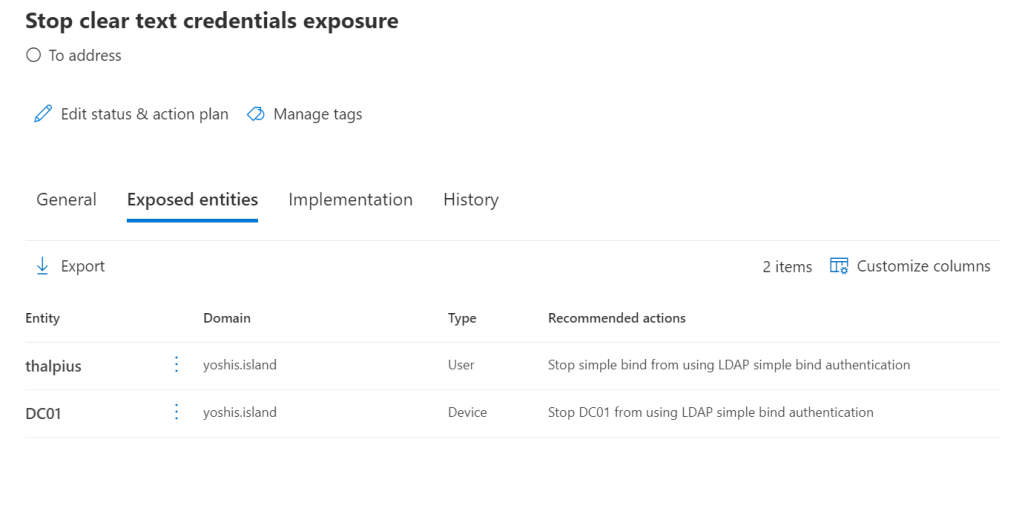
Task: Switch to the General tab
Action: (x=66, y=199)
